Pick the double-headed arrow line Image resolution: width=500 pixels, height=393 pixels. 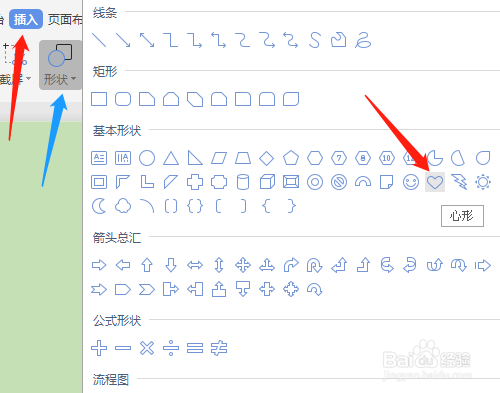point(147,40)
